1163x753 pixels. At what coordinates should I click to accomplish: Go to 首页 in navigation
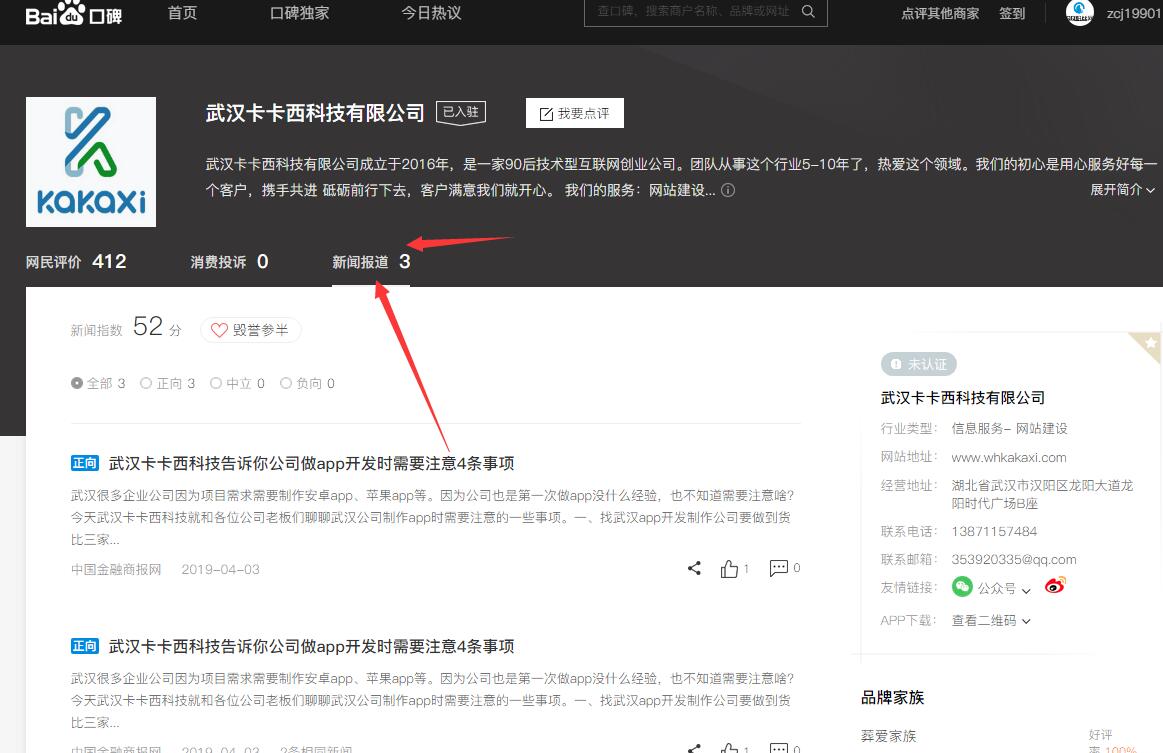tap(182, 13)
